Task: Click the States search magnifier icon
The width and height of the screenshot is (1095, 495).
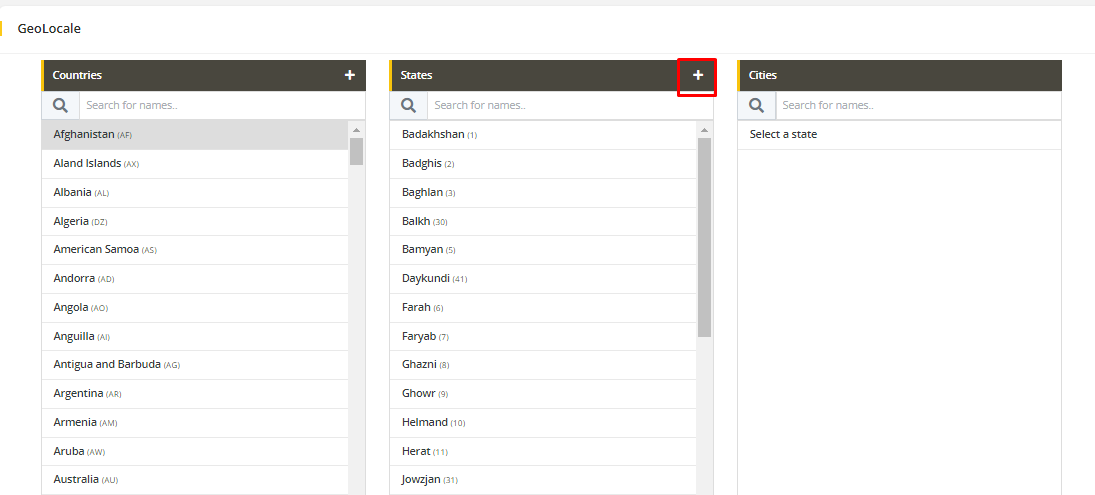Action: coord(408,105)
